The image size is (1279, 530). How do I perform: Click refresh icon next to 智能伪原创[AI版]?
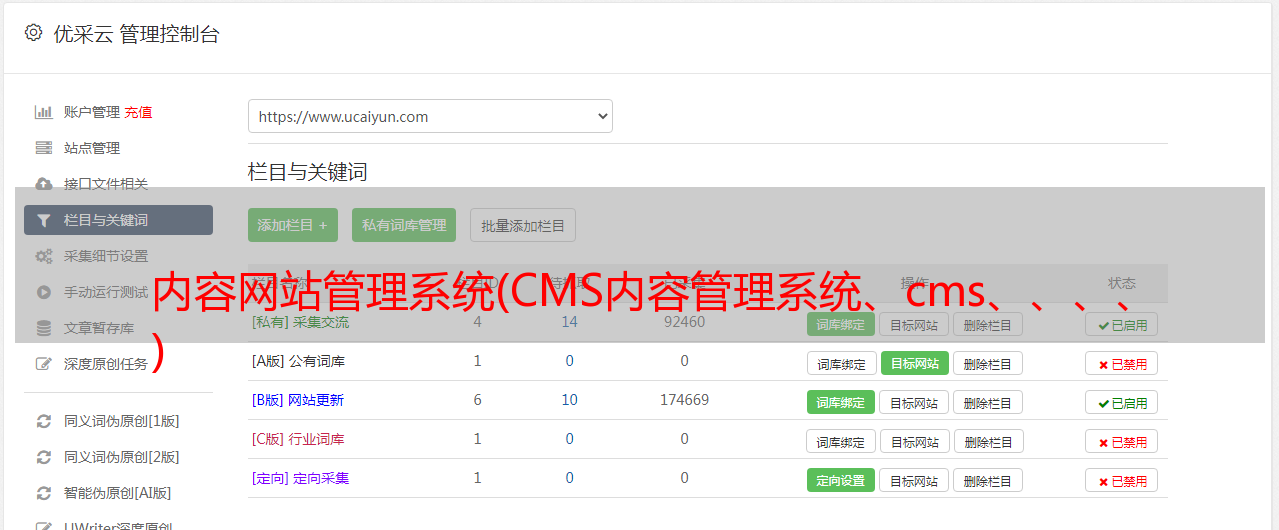point(43,493)
